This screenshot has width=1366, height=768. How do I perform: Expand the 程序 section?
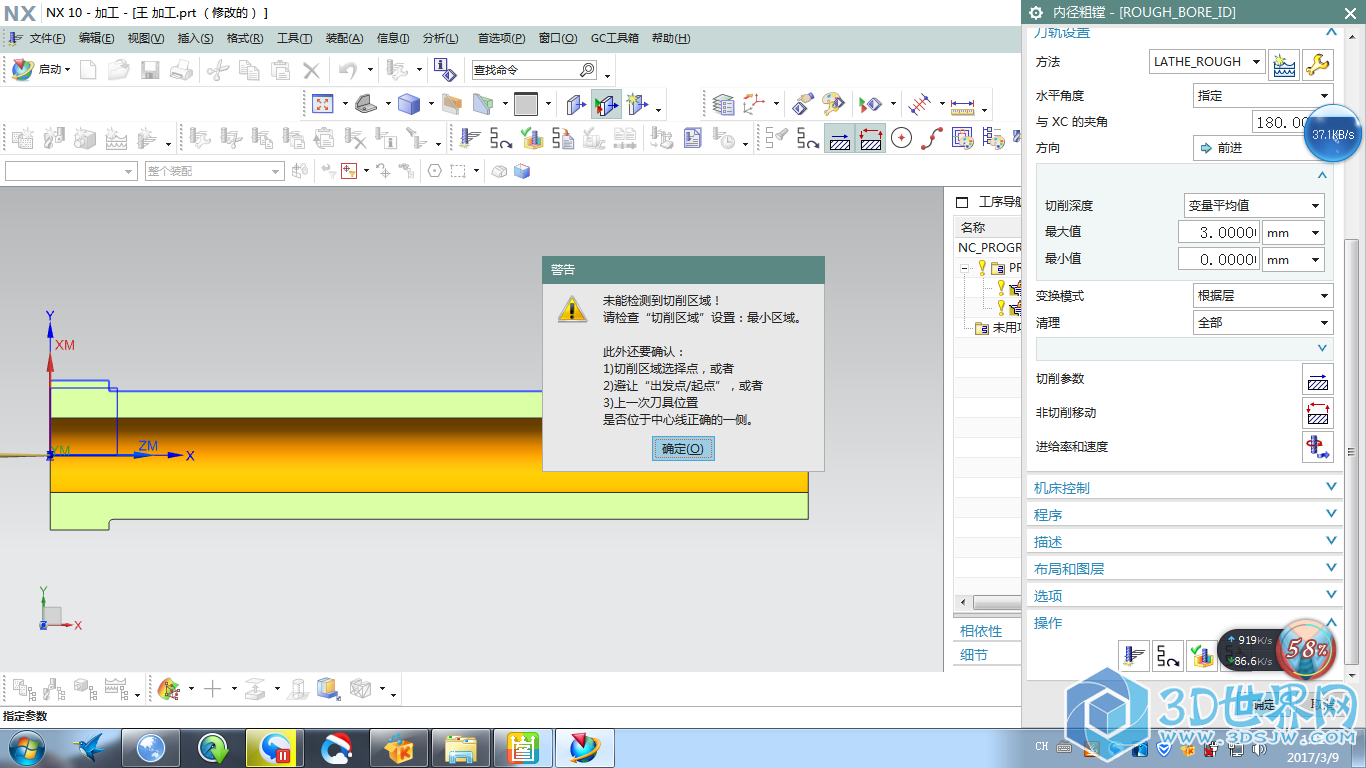click(x=1185, y=515)
